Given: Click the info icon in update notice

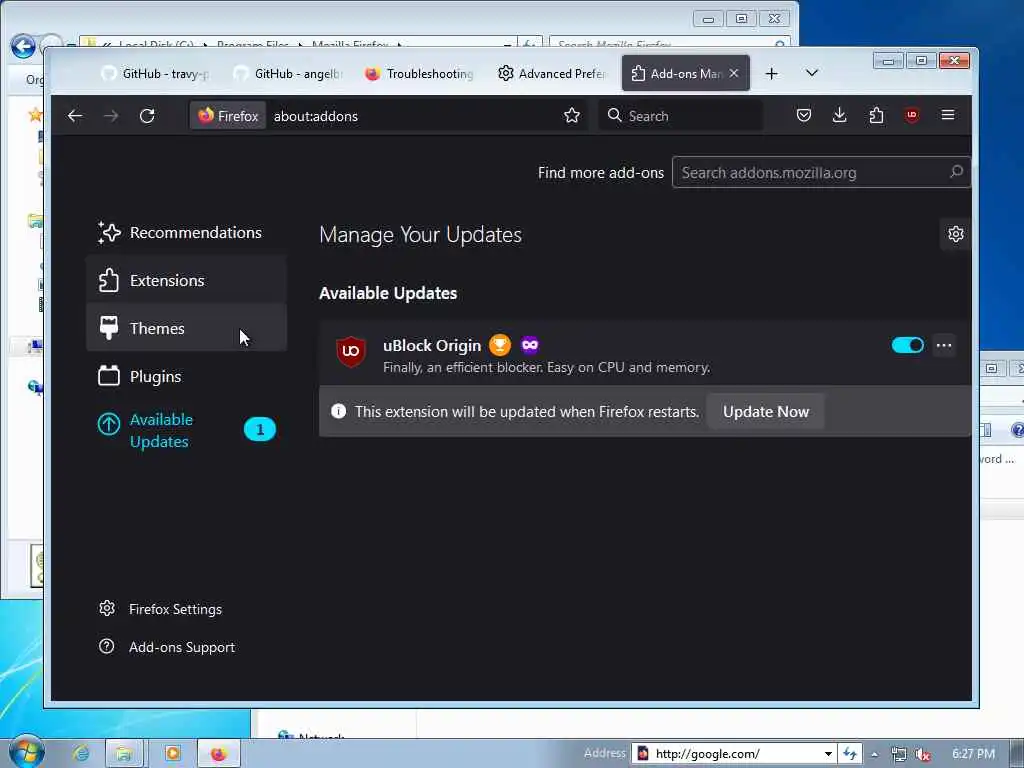Looking at the screenshot, I should 338,411.
